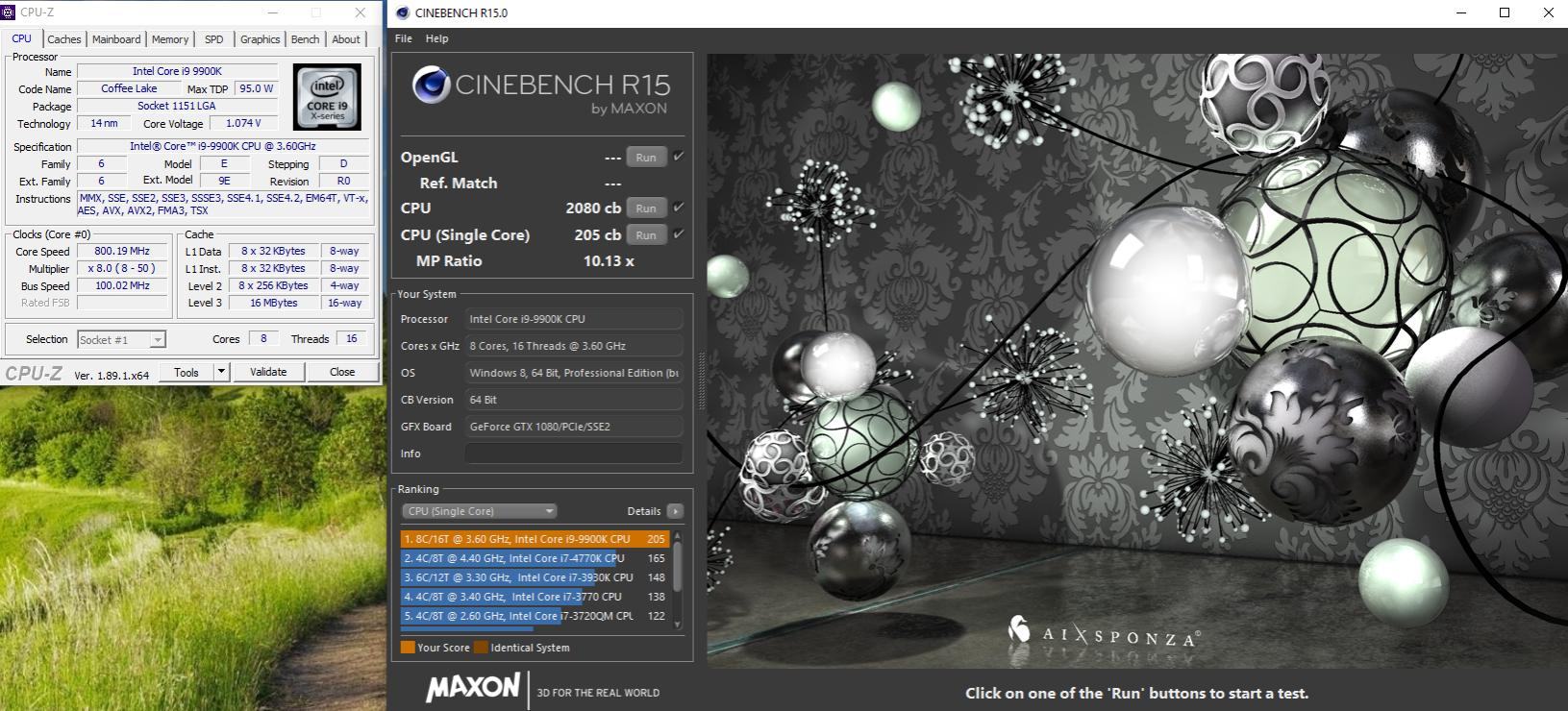Open the CPU (Single Core) ranking dropdown
The width and height of the screenshot is (1568, 711).
tap(479, 511)
